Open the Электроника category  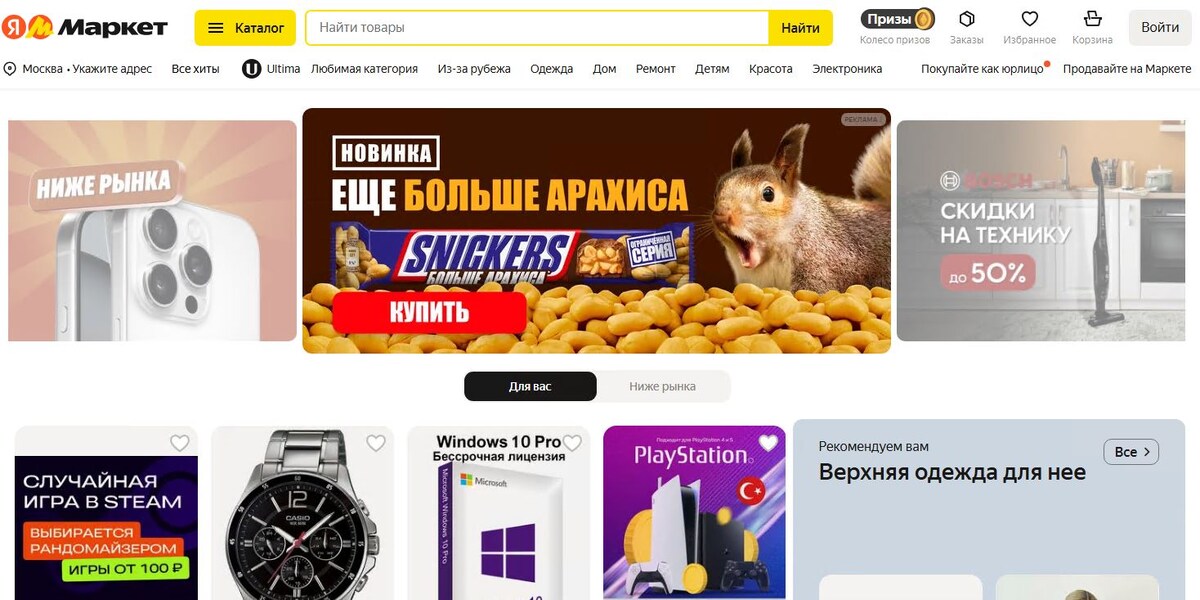pos(847,69)
